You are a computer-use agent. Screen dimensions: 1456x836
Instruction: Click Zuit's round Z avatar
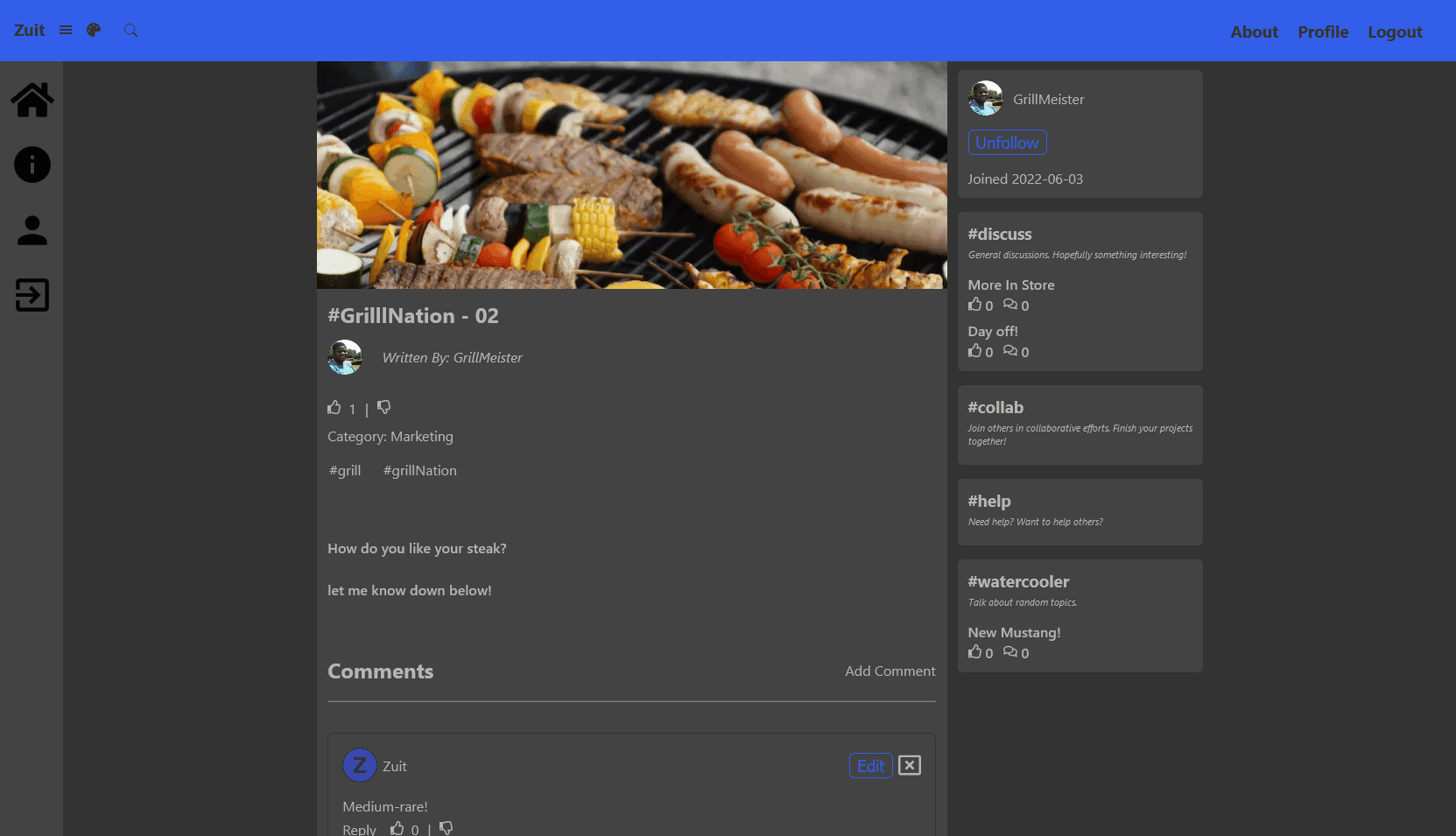(x=359, y=765)
